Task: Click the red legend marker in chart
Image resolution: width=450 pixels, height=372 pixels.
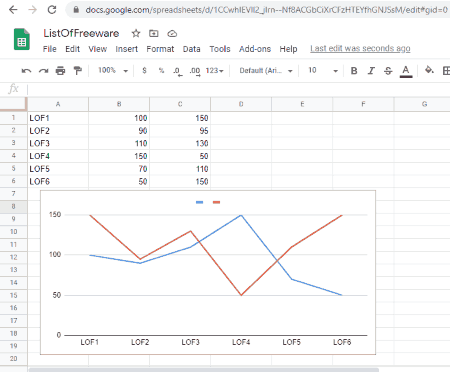Action: pos(216,202)
